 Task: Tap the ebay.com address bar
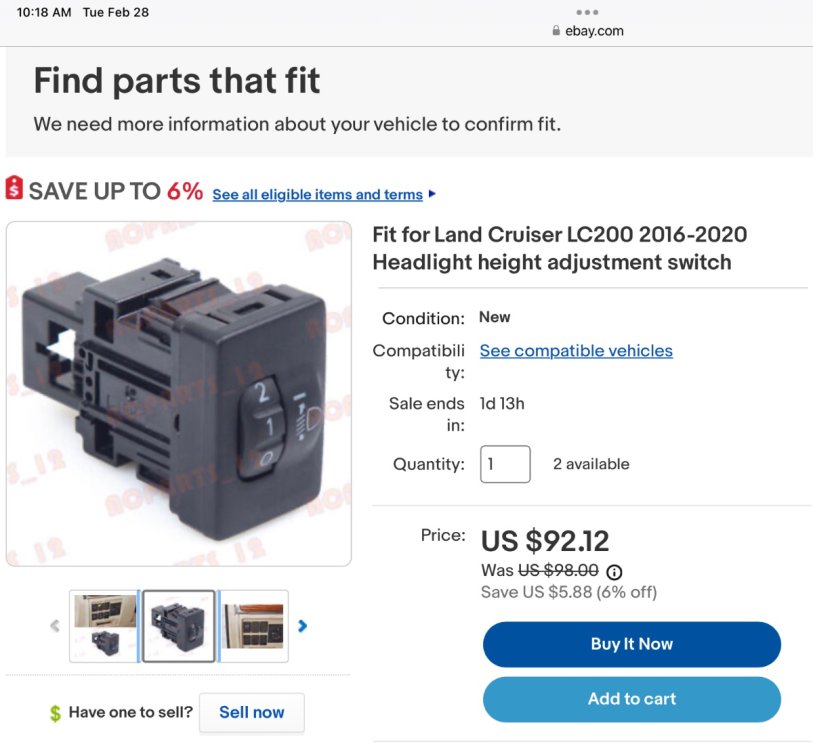tap(587, 31)
